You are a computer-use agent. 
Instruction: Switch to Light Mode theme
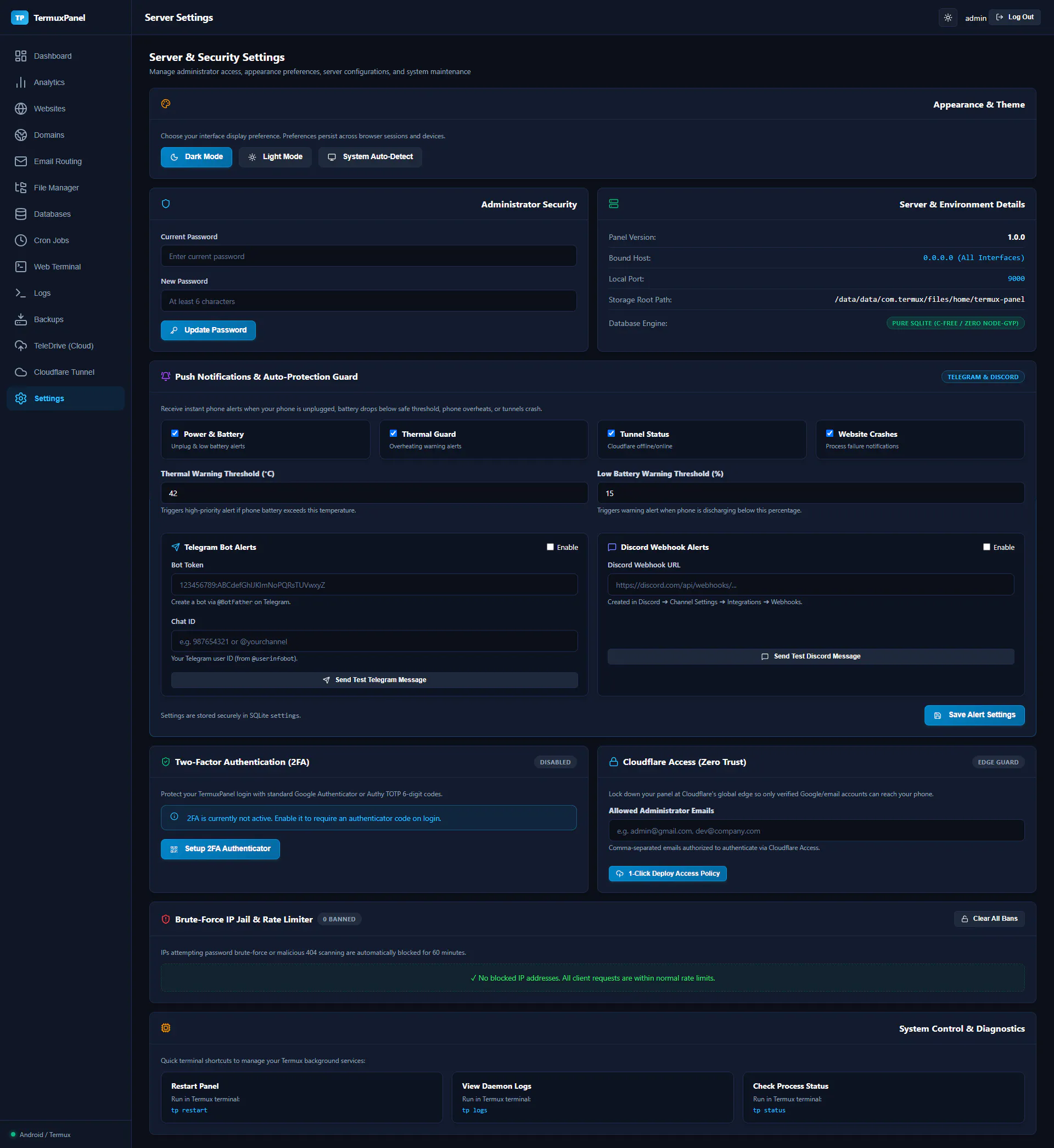[275, 157]
